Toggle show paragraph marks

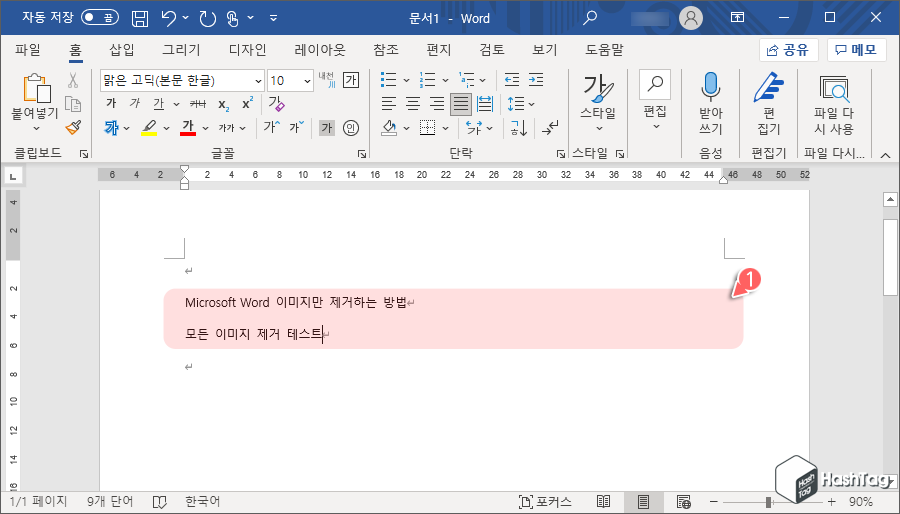(550, 128)
